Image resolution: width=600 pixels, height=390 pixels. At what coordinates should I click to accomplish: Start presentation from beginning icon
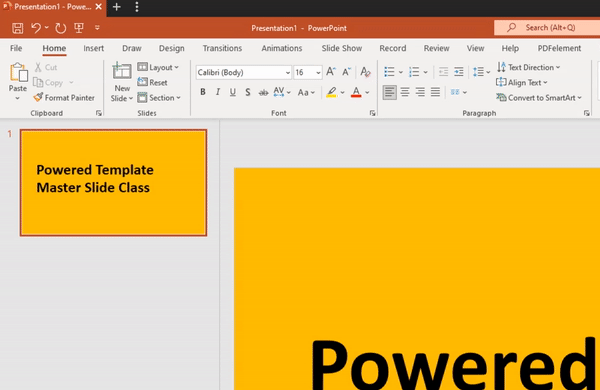pos(79,28)
